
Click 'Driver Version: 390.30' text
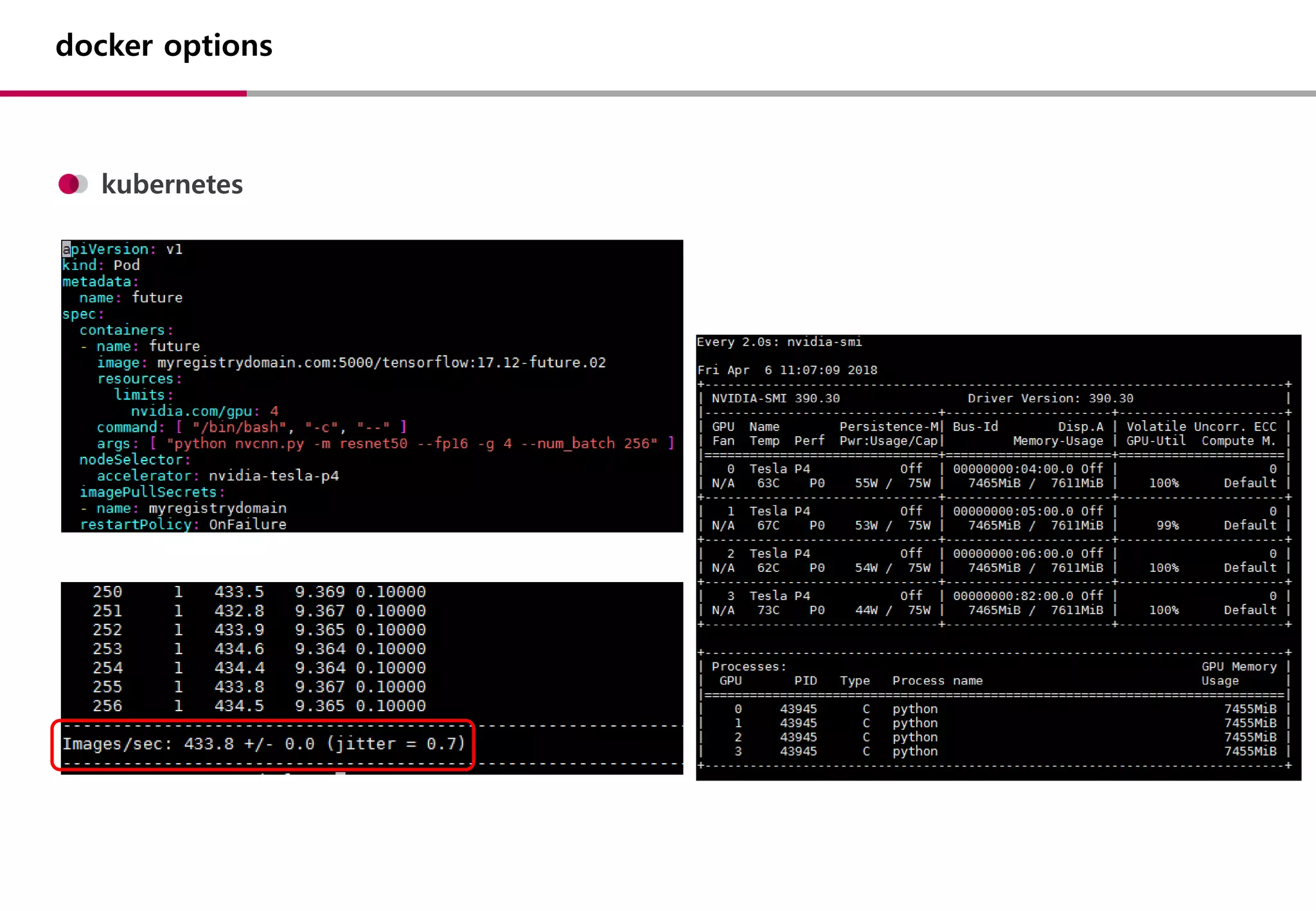pyautogui.click(x=1051, y=398)
